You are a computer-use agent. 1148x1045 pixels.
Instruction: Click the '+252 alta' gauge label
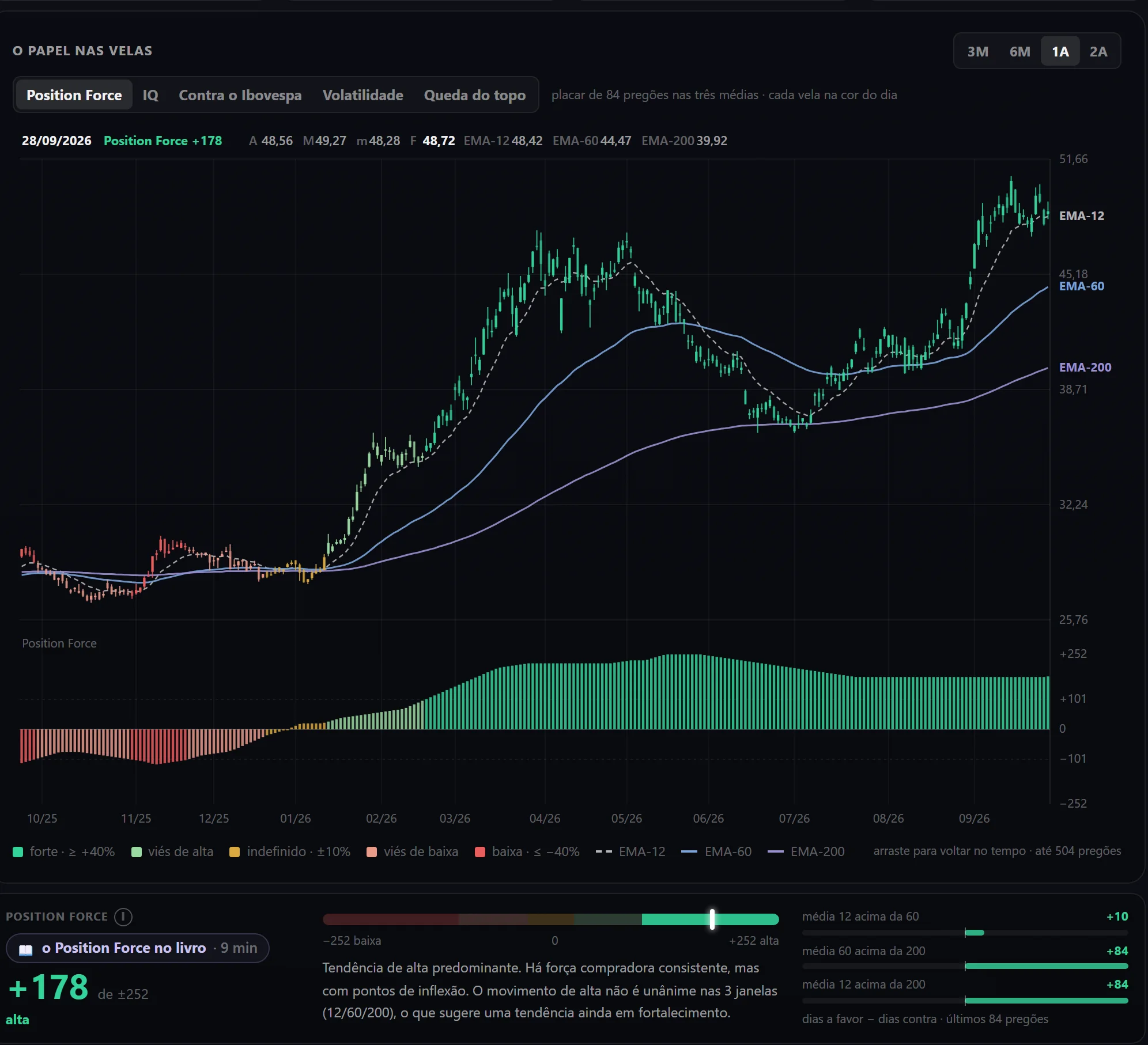coord(754,941)
